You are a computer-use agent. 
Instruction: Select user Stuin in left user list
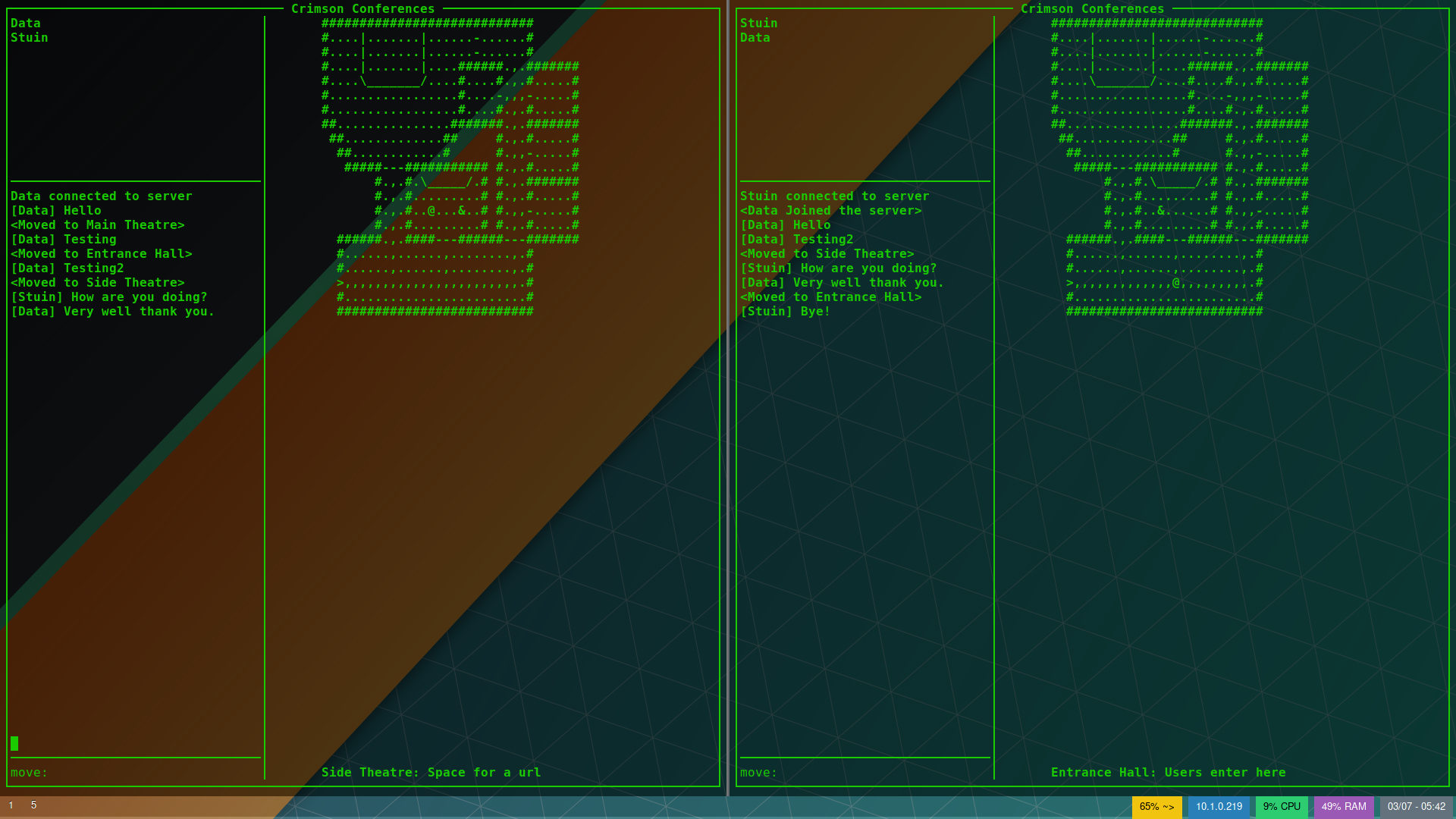coord(30,38)
